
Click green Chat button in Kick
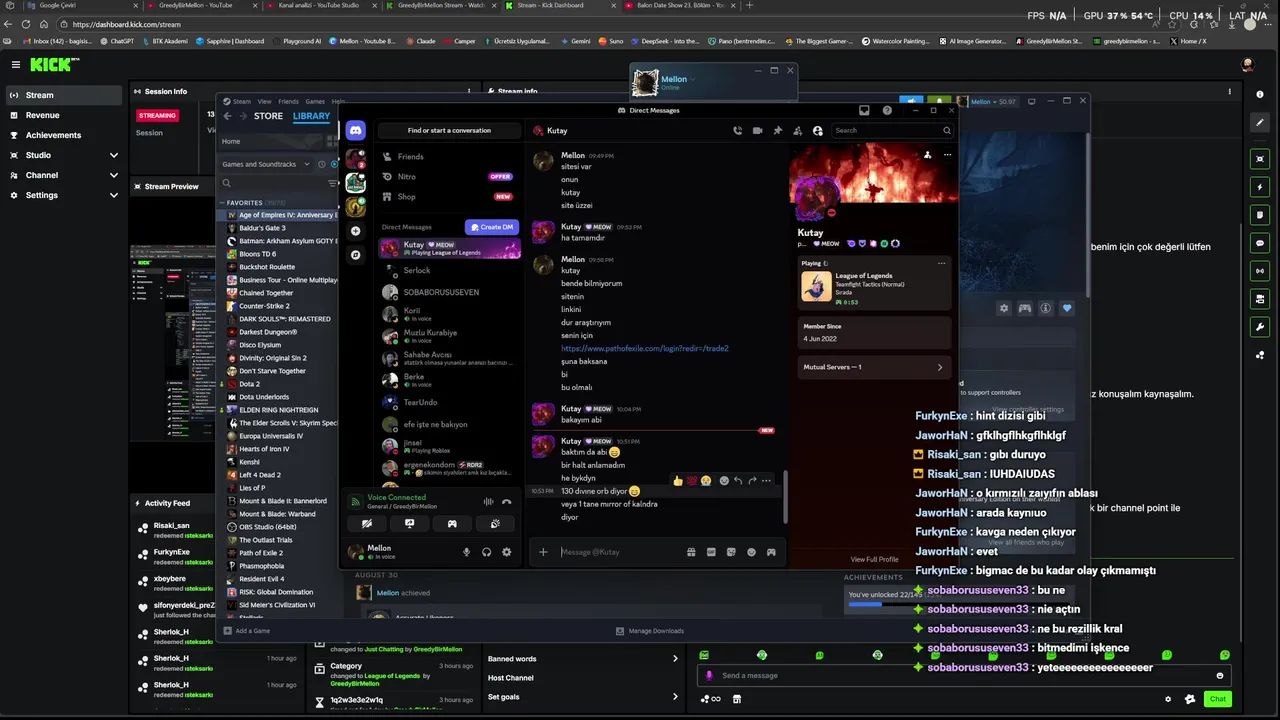[x=1218, y=699]
